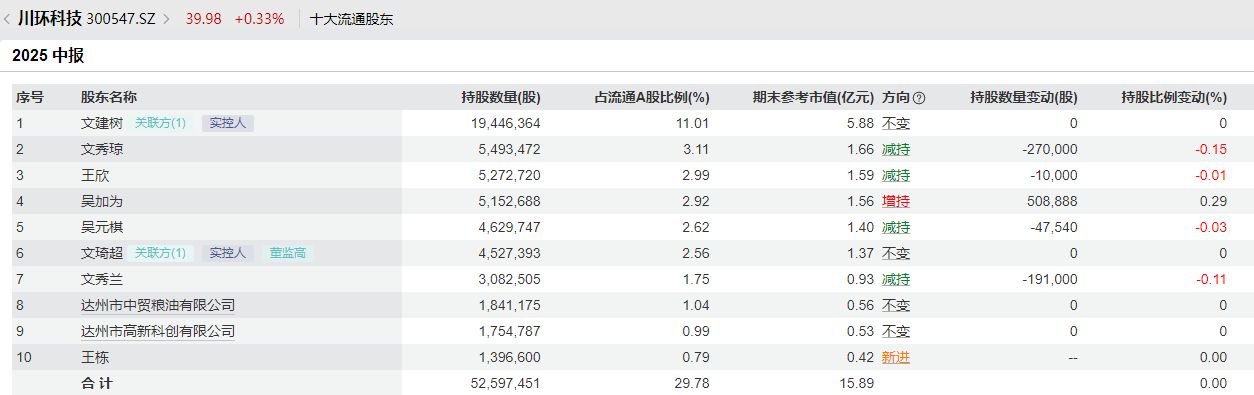Image resolution: width=1254 pixels, height=395 pixels.
Task: Open 不变 direction link for 文建树
Action: 896,124
